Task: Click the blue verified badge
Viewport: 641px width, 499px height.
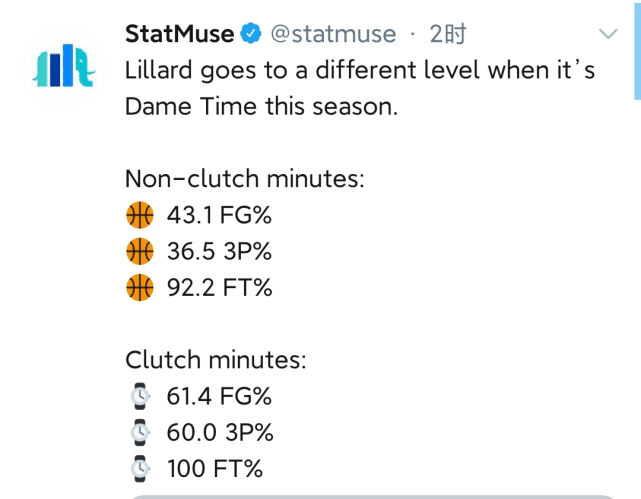Action: tap(251, 35)
